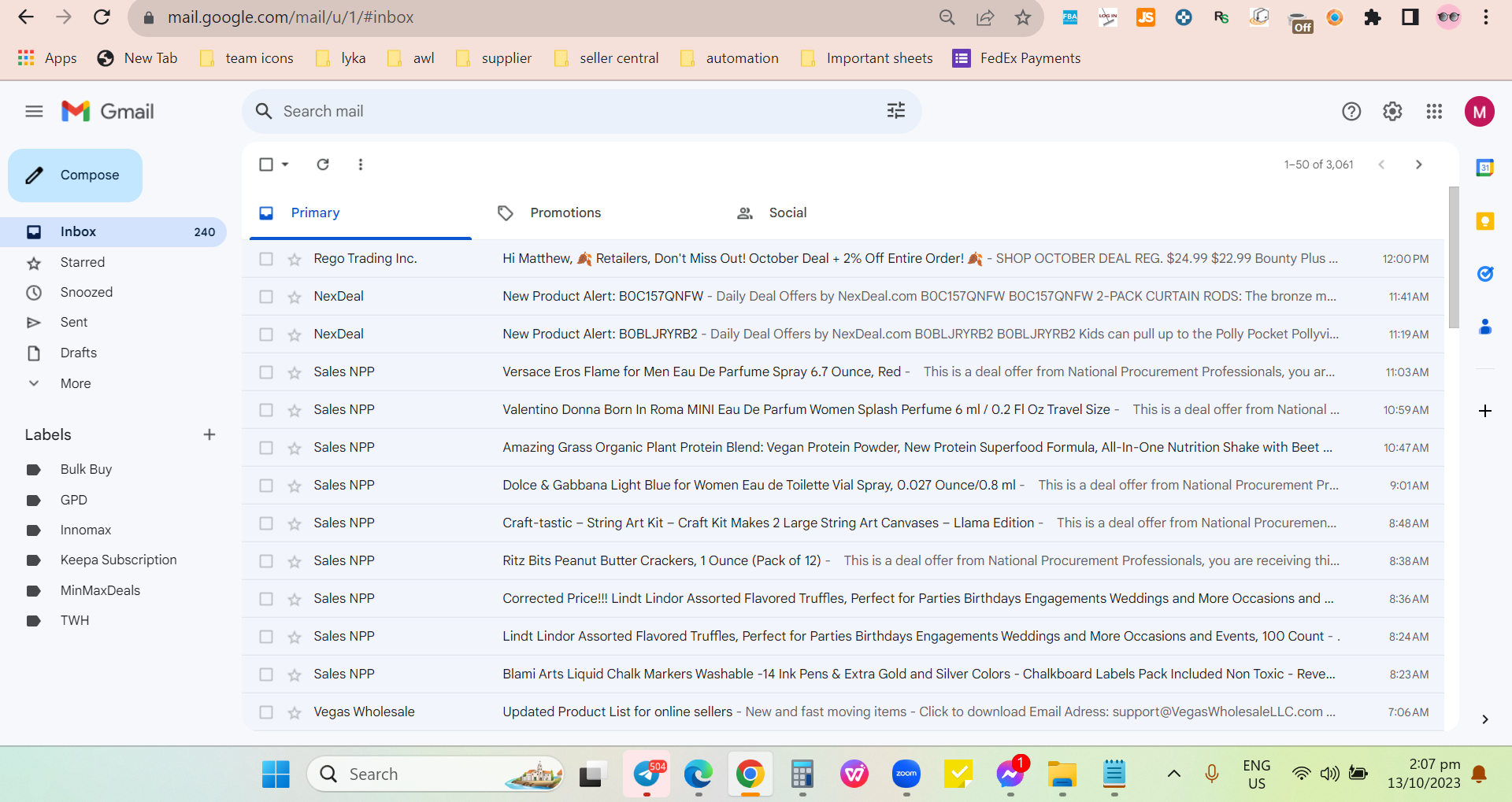Tick checkbox for Valentino Donna email

click(x=266, y=410)
